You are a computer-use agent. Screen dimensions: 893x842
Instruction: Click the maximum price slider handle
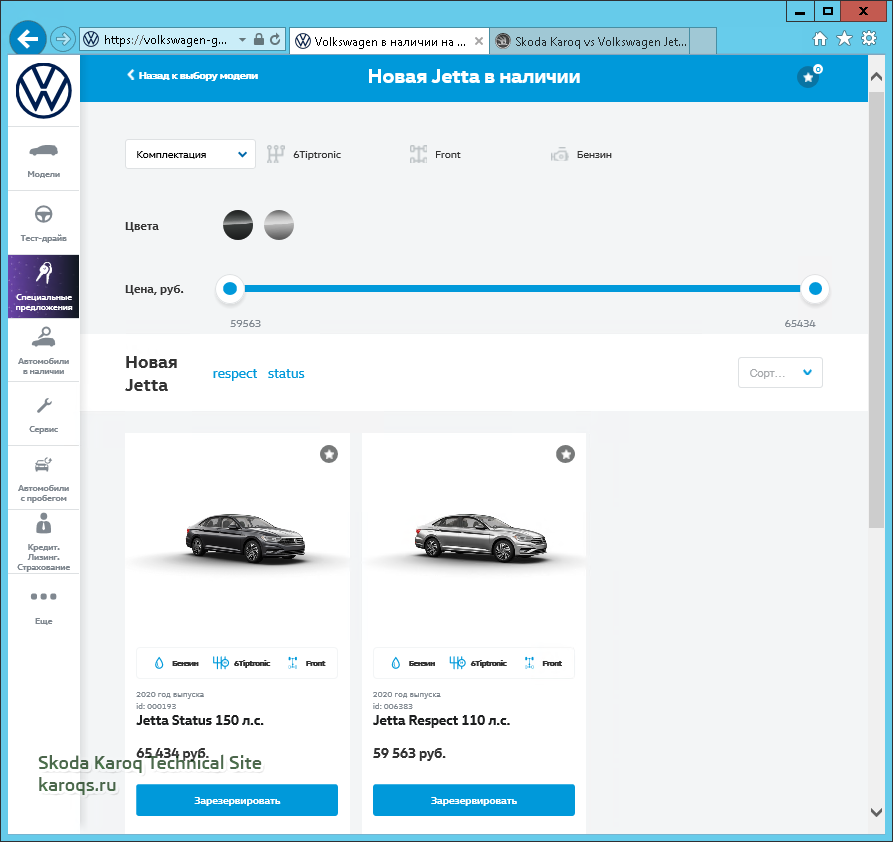click(815, 289)
